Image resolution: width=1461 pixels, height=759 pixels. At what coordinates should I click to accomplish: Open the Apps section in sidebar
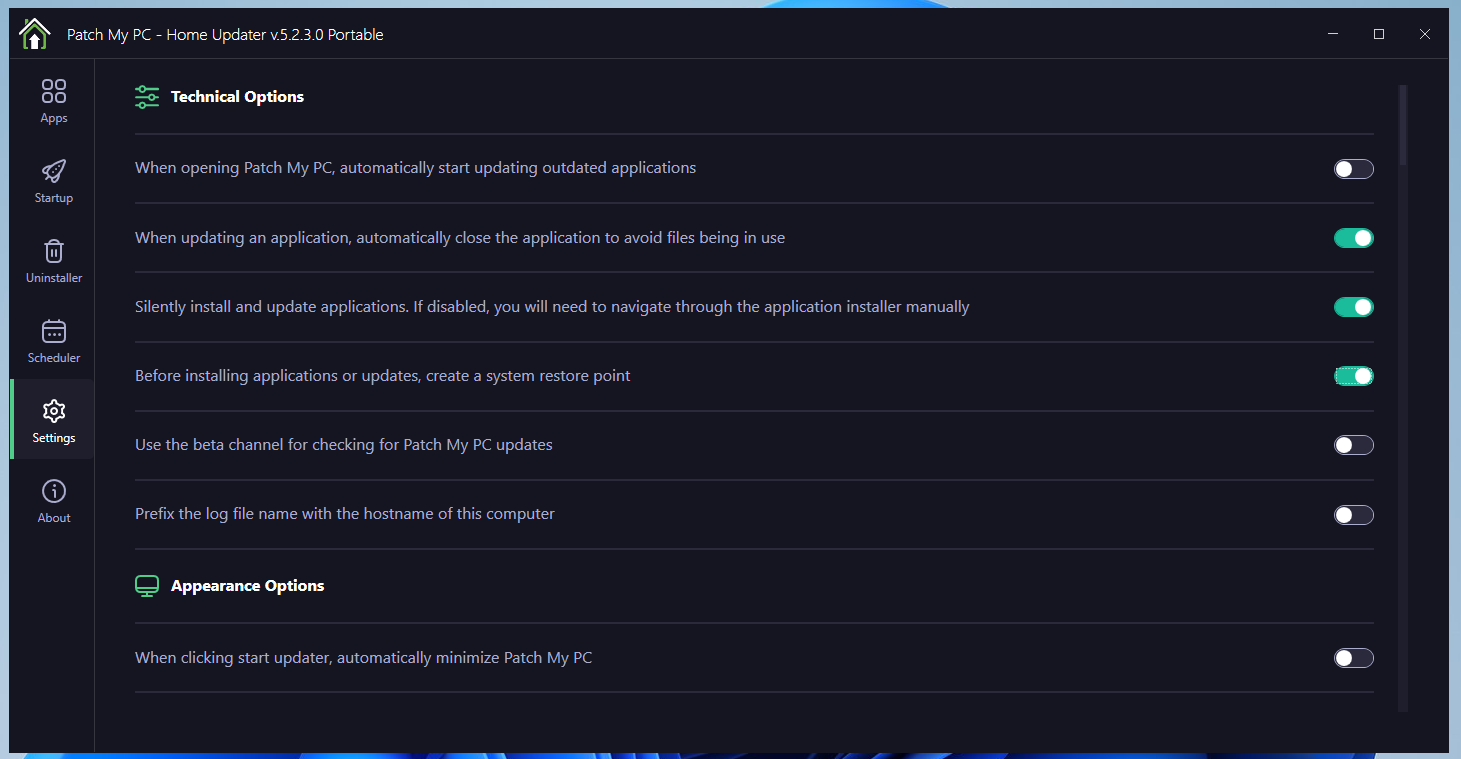(x=54, y=101)
